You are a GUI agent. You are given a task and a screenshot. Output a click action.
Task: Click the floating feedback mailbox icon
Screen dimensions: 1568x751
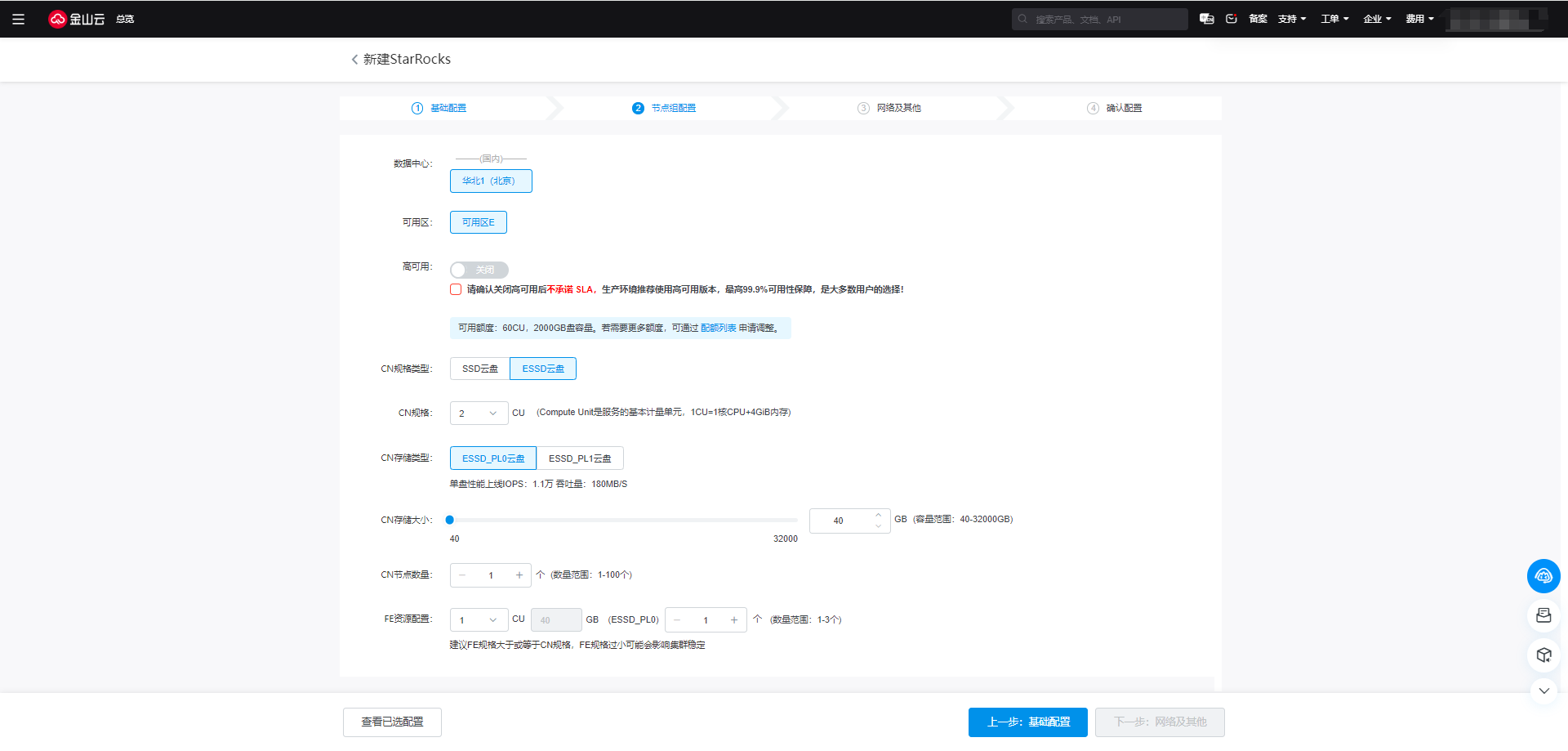(x=1543, y=615)
